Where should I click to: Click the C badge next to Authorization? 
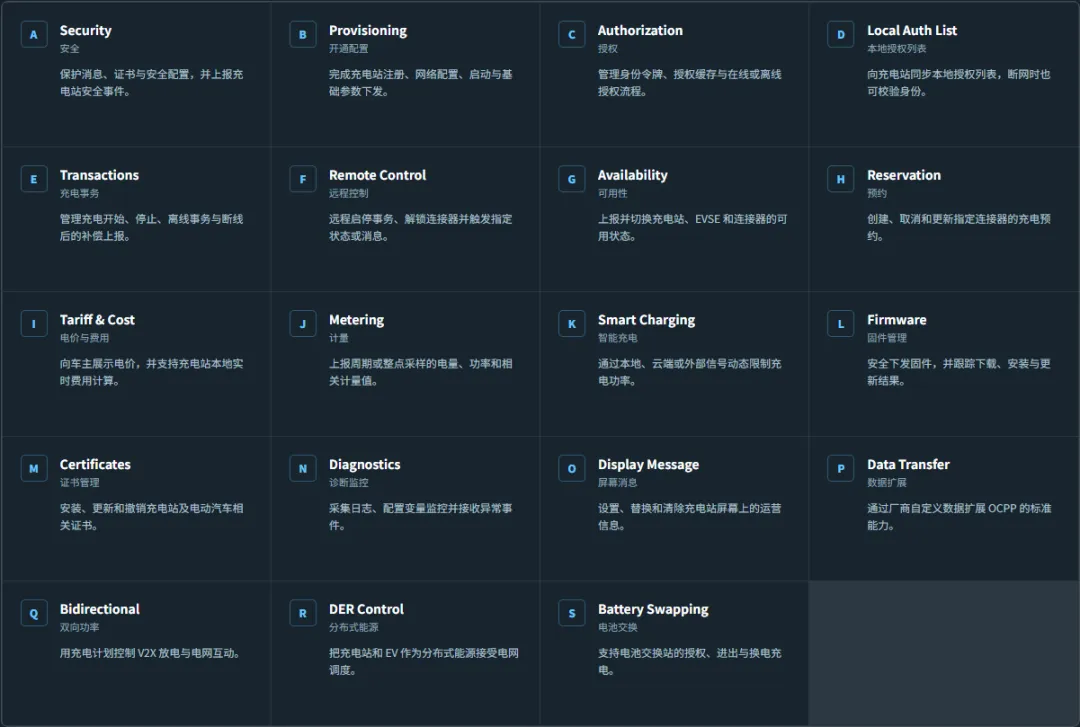(572, 34)
